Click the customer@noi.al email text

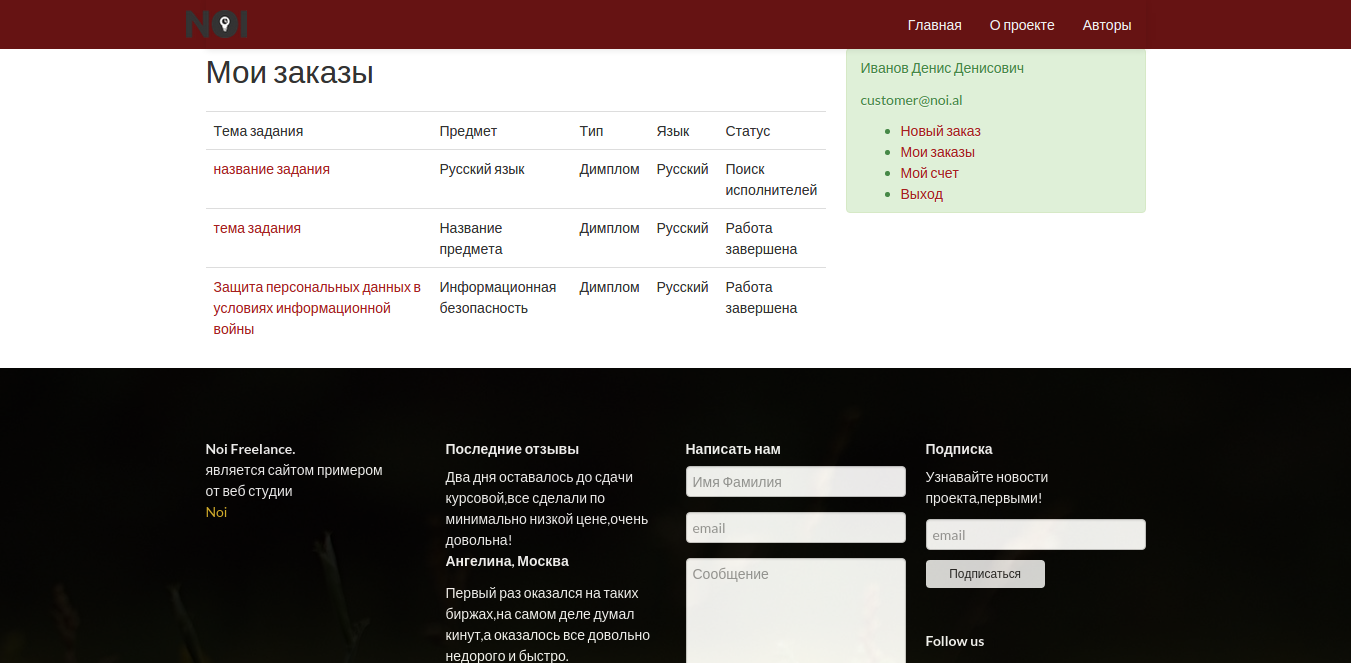911,100
